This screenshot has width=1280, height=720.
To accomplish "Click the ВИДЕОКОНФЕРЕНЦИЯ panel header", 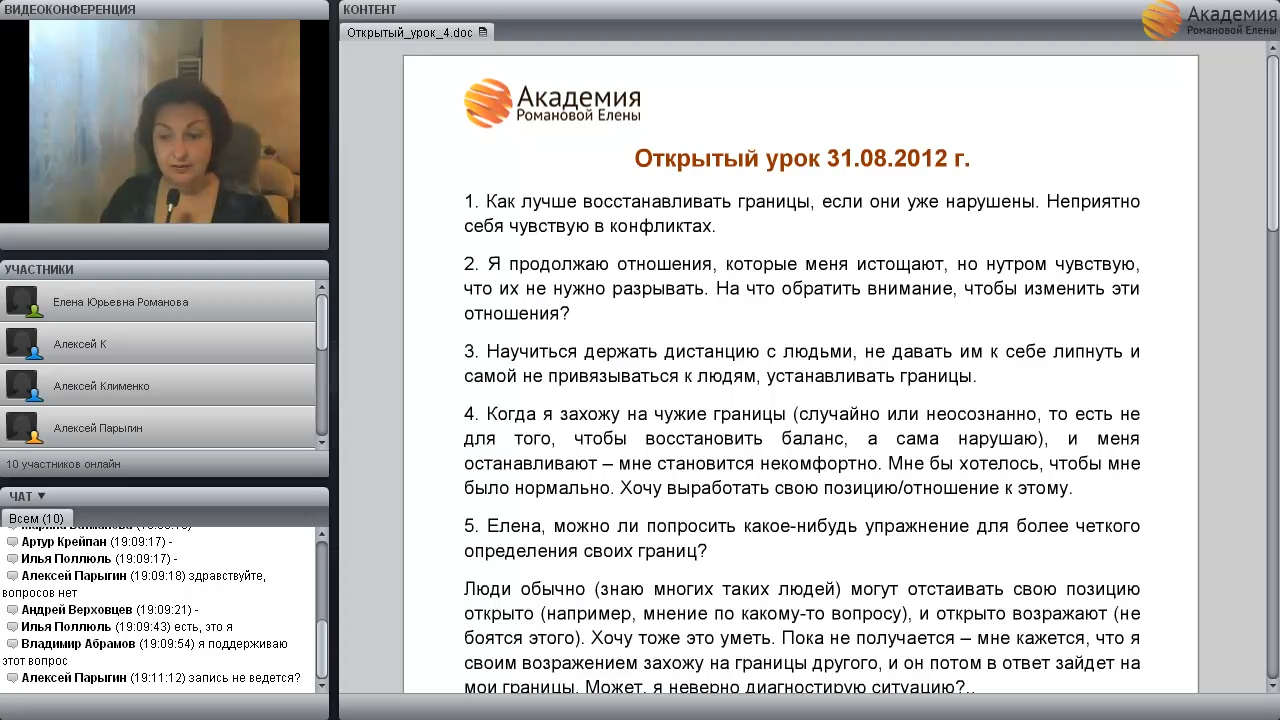I will click(x=164, y=9).
